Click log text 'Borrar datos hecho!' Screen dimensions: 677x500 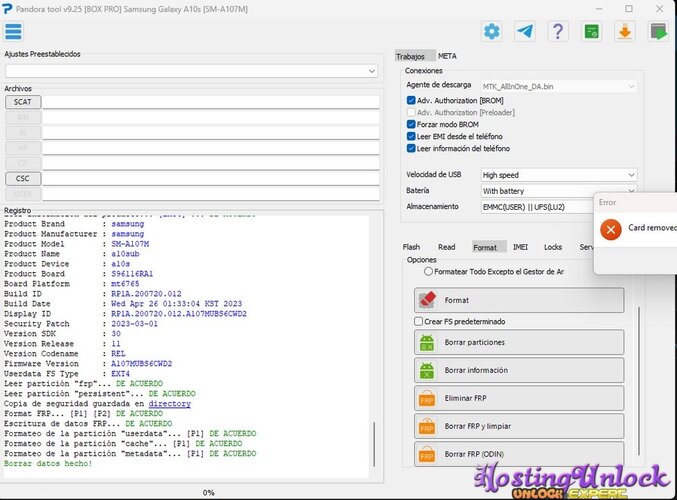(x=48, y=464)
